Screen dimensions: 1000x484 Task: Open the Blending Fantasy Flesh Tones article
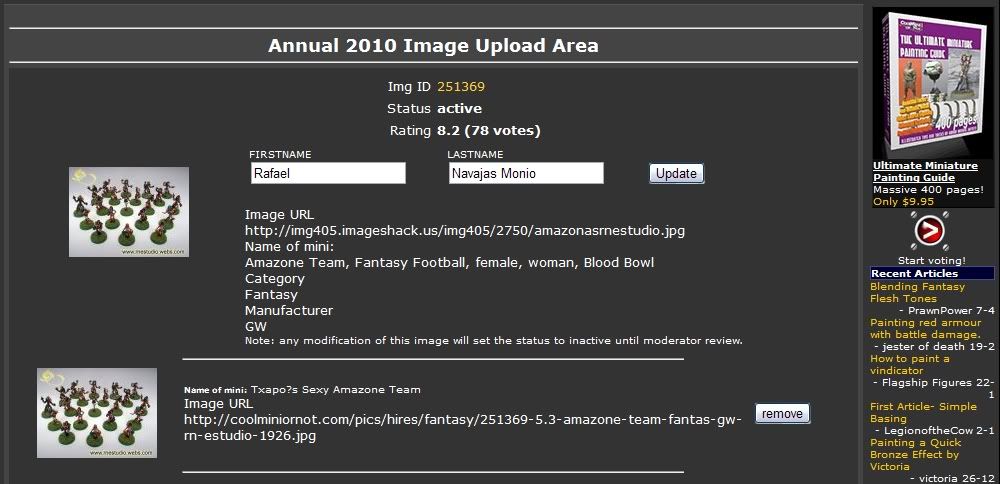(x=917, y=292)
